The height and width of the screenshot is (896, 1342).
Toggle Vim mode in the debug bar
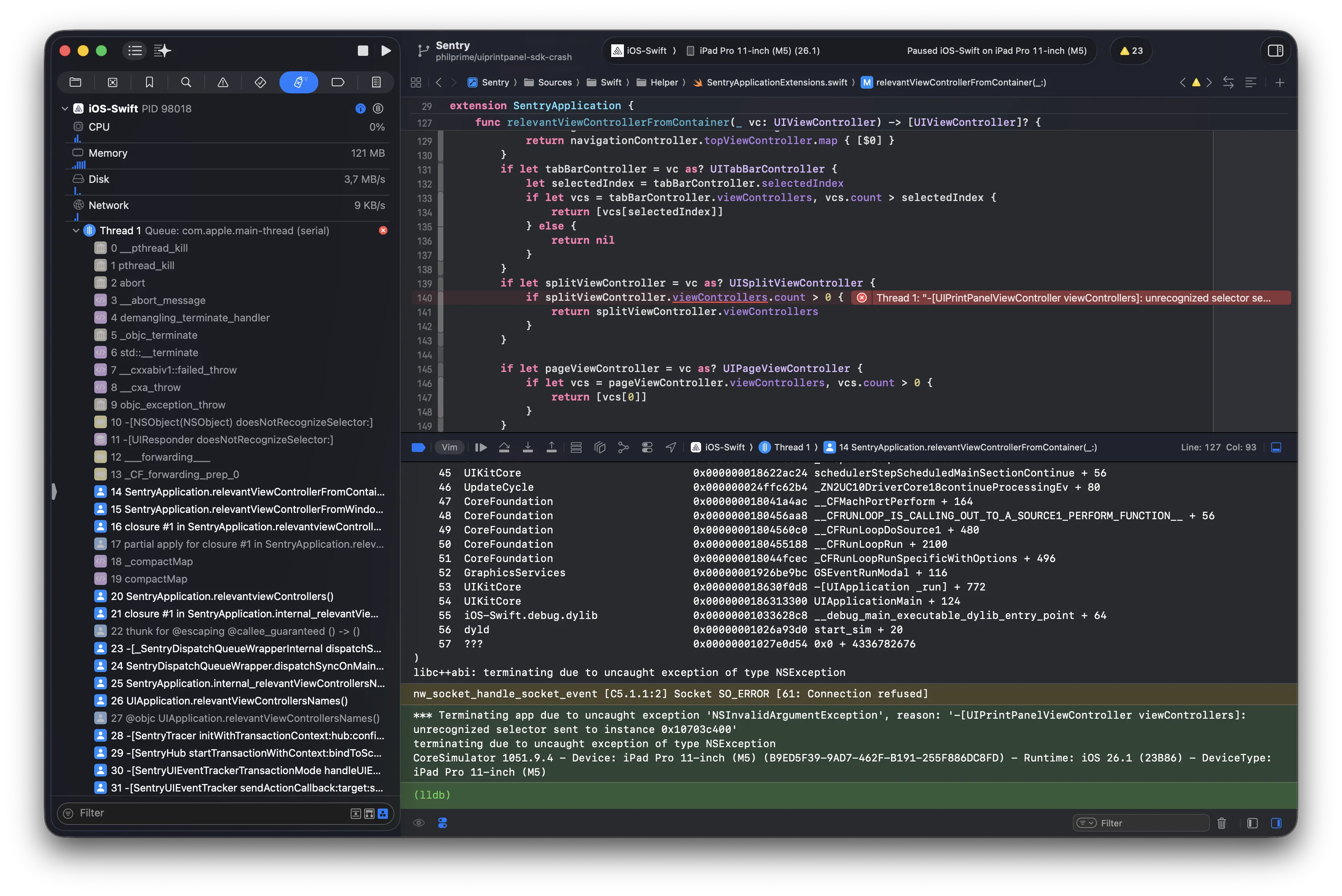(x=450, y=448)
